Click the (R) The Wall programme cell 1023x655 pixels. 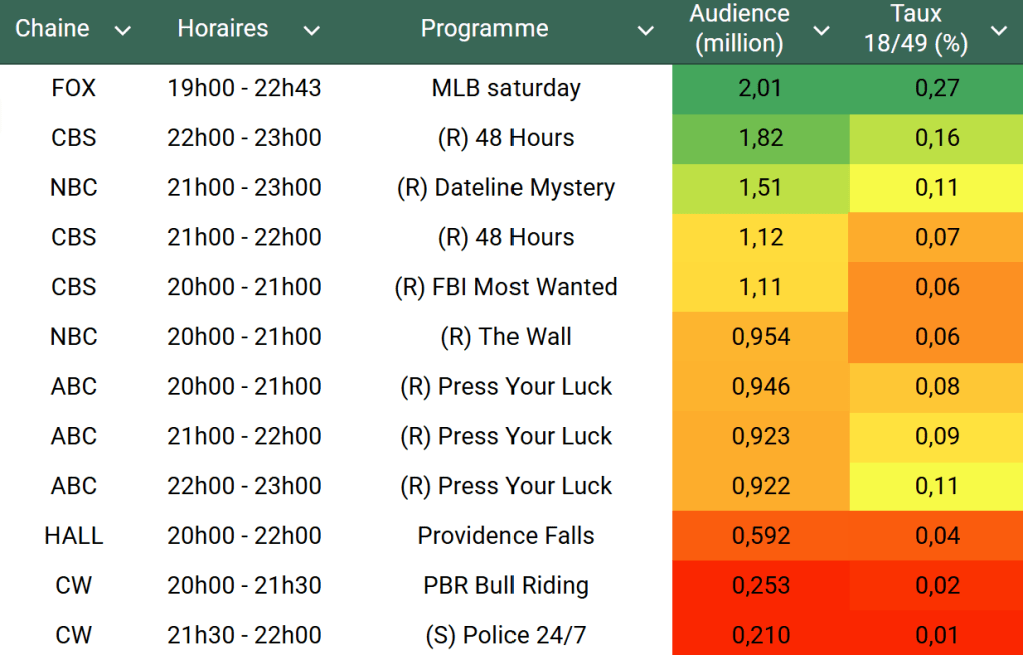coord(506,337)
